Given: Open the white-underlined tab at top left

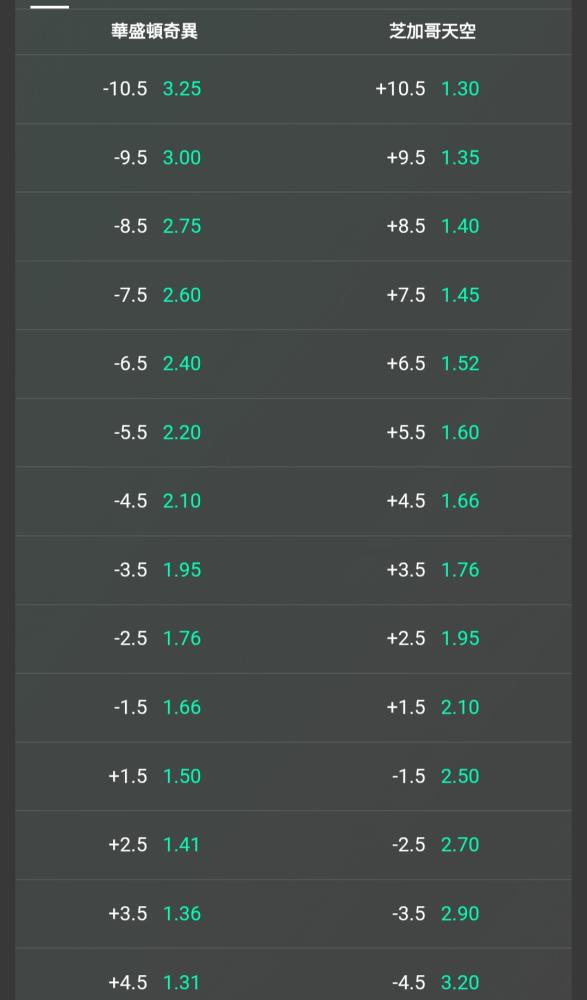Looking at the screenshot, I should coord(50,4).
